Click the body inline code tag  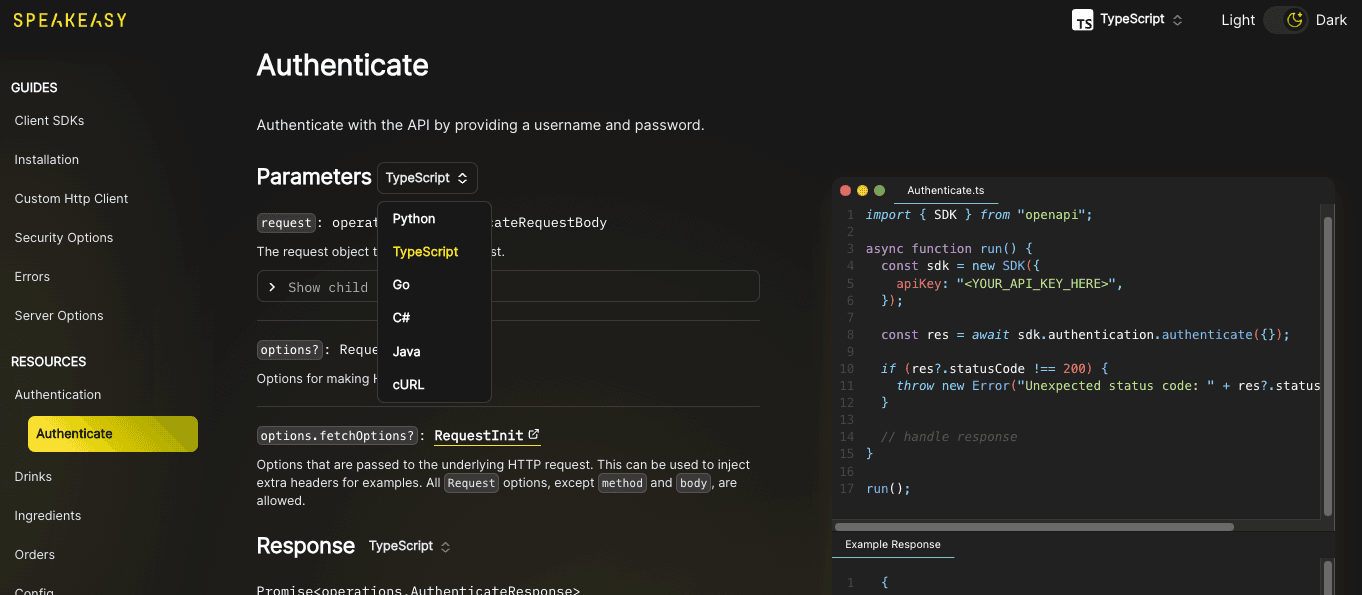coord(692,483)
